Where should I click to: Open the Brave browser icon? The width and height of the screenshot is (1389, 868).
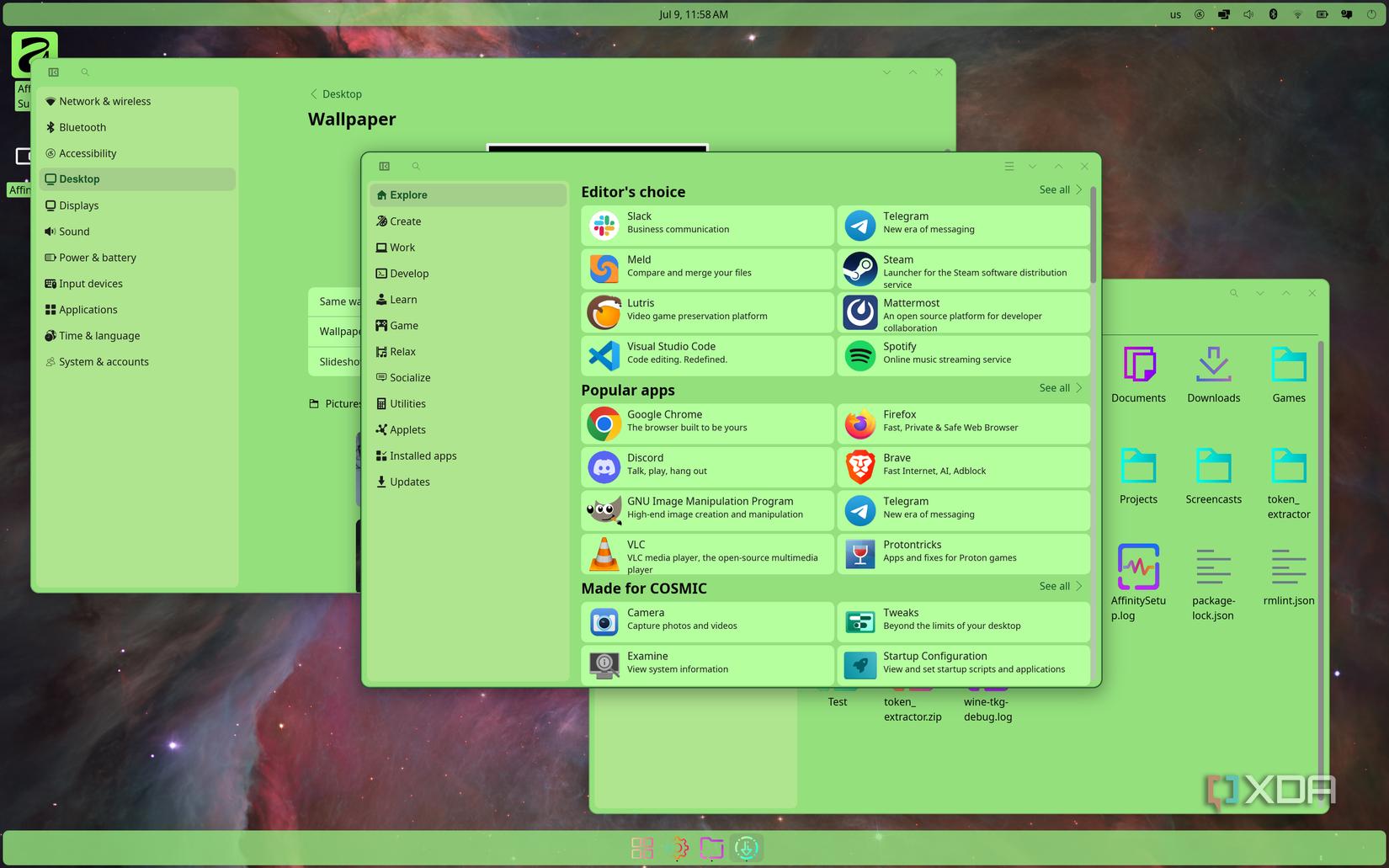click(x=859, y=467)
